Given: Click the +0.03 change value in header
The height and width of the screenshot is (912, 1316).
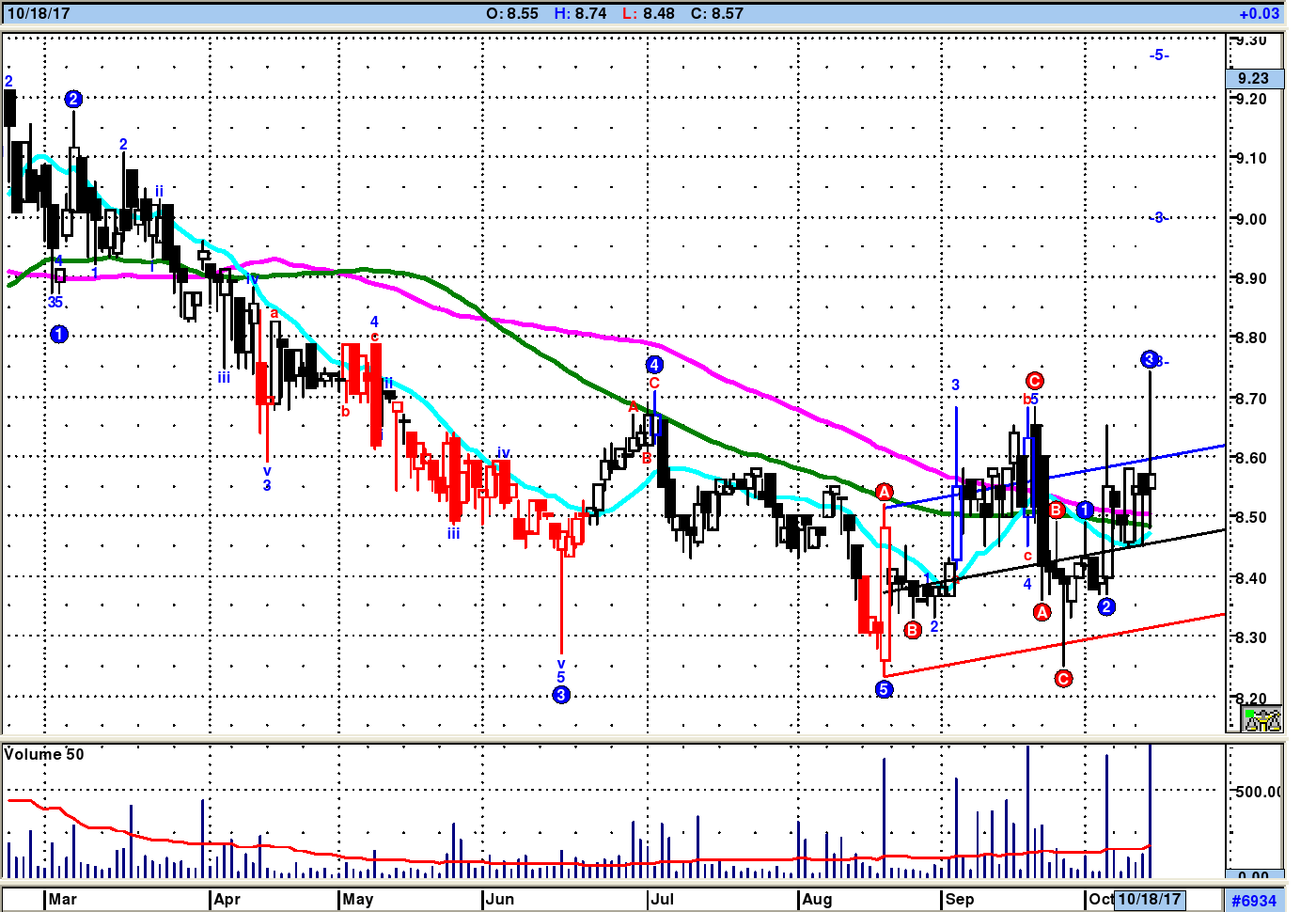Looking at the screenshot, I should click(x=1260, y=14).
